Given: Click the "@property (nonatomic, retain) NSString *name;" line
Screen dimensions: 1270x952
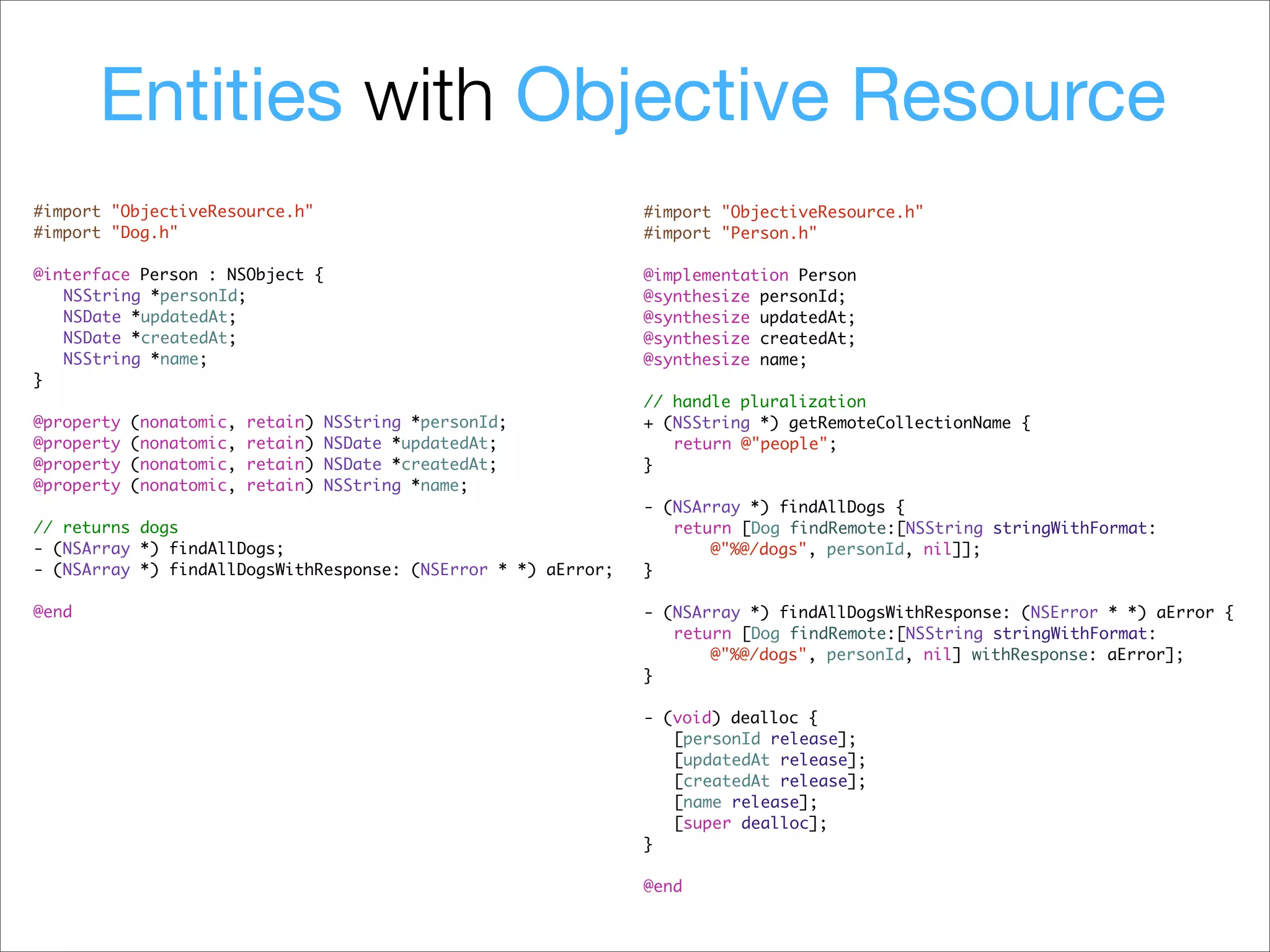Looking at the screenshot, I should pyautogui.click(x=251, y=486).
